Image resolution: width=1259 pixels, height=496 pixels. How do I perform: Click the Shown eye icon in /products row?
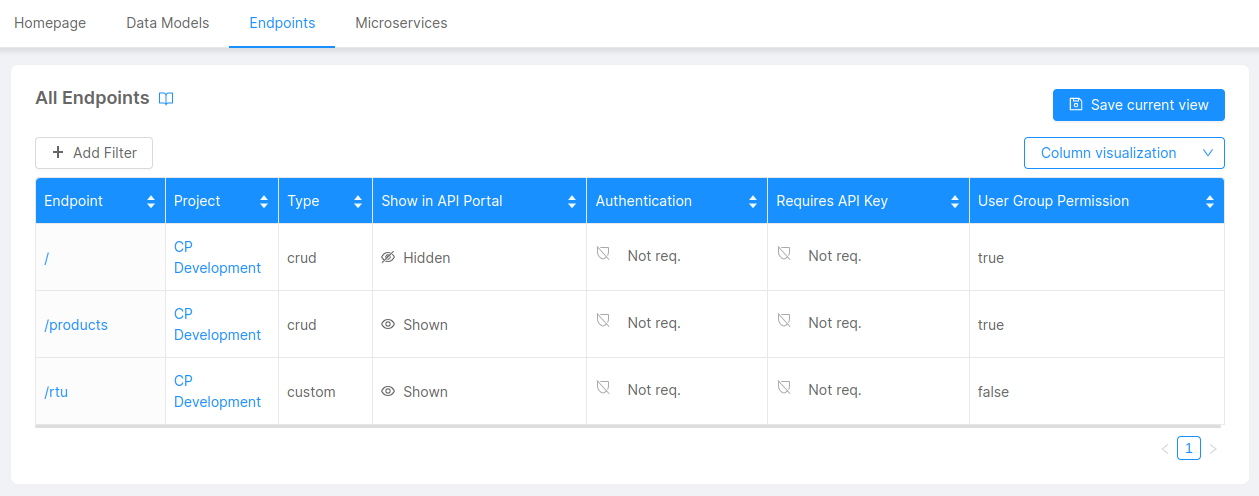pos(388,325)
